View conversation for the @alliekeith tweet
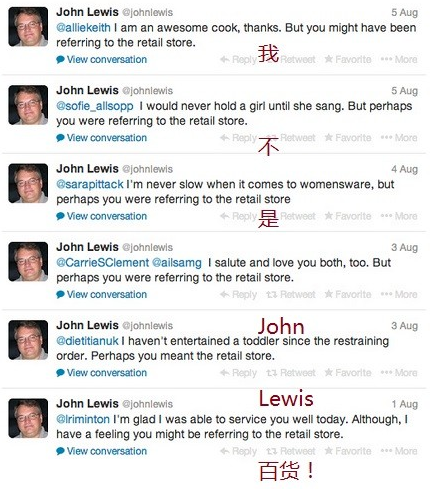This screenshot has width=432, height=489. (102, 59)
